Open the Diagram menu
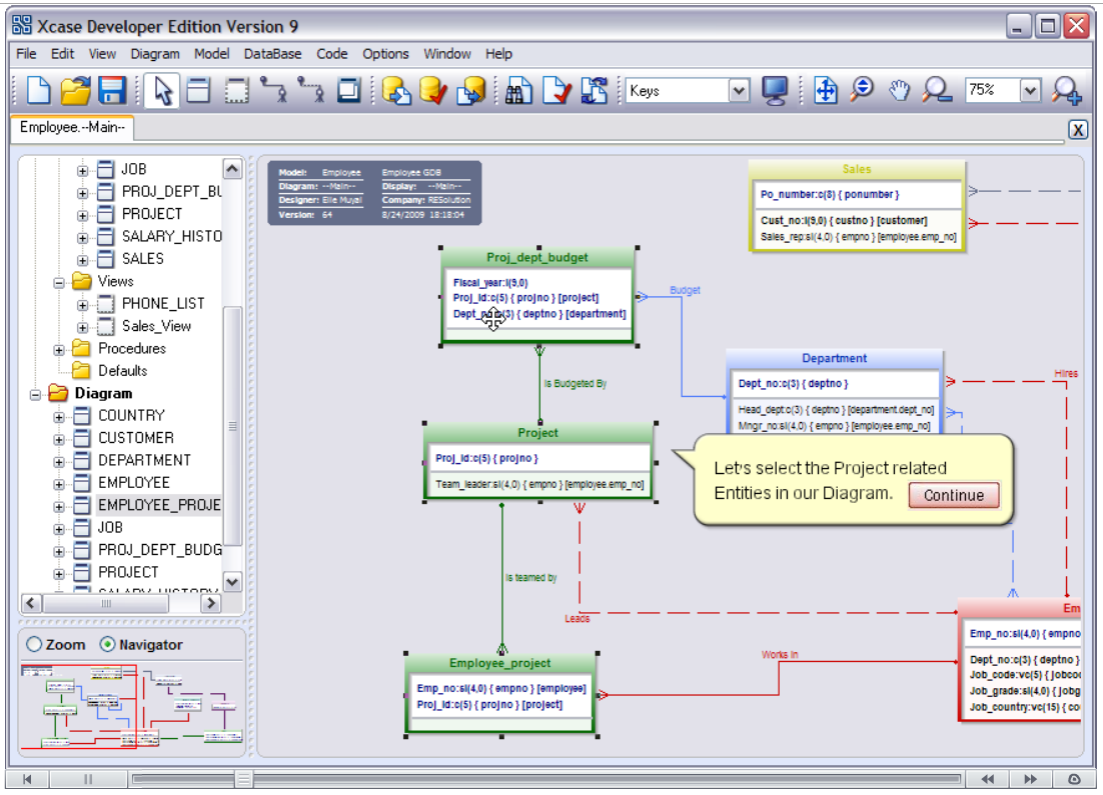Viewport: 1103px width, 795px height. click(x=155, y=54)
